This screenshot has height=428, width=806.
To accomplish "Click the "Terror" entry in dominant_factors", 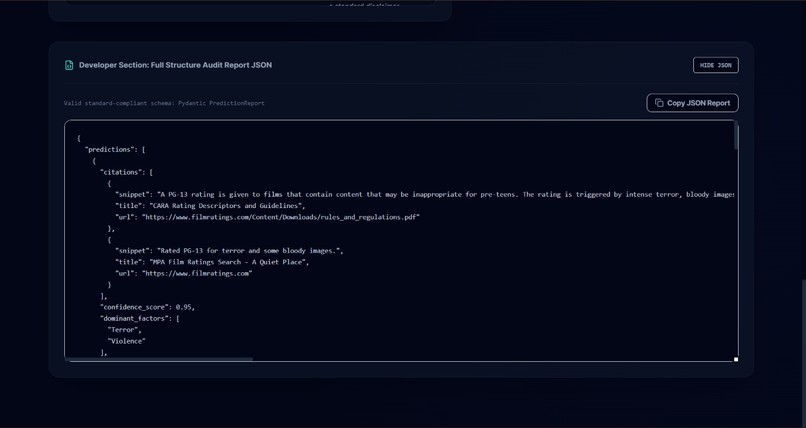I will pos(124,330).
